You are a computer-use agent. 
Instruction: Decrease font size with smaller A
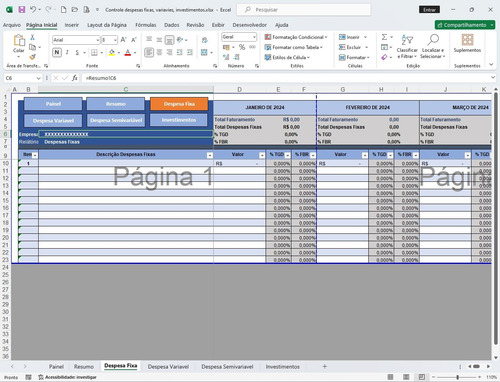pos(134,40)
